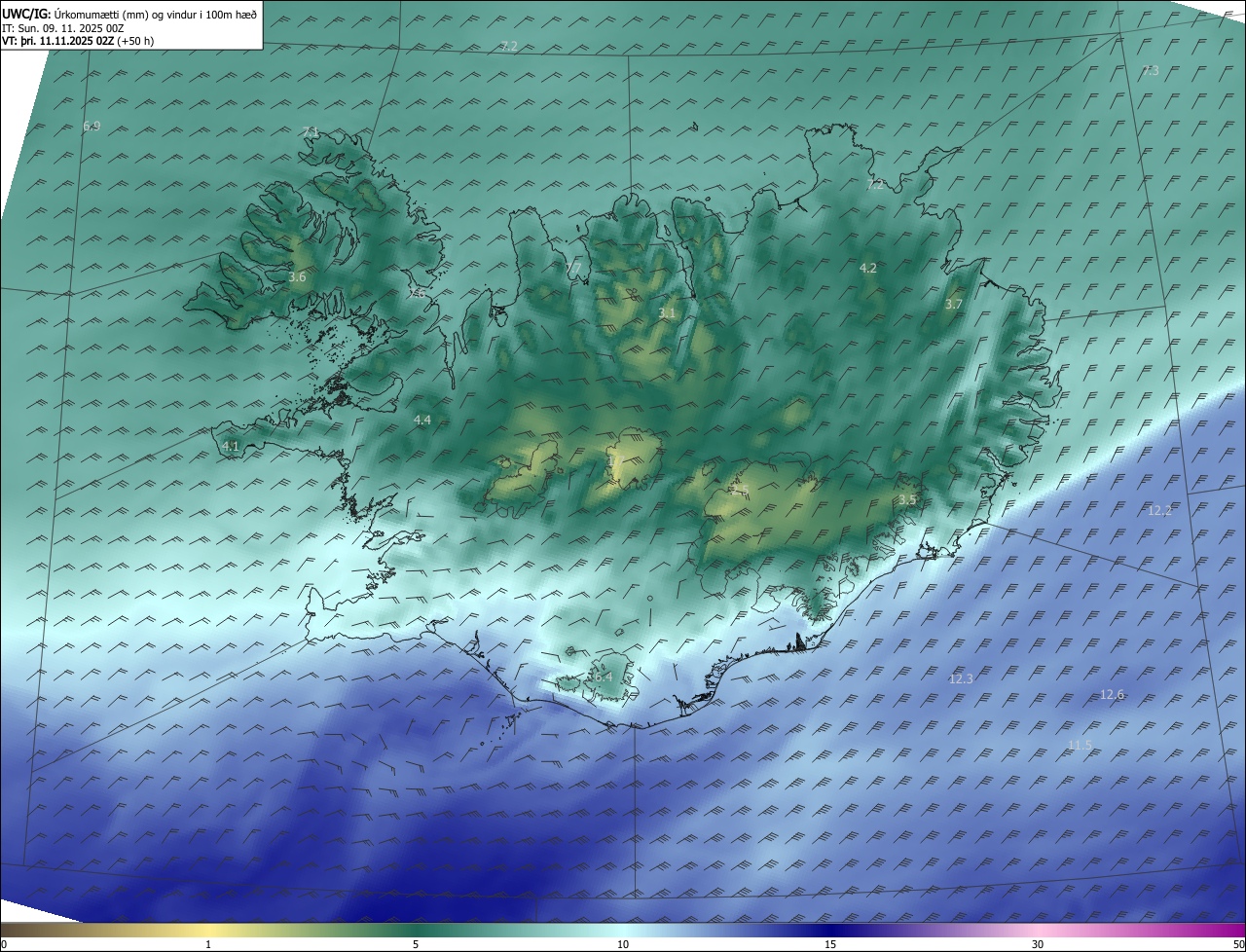Screen dimensions: 1246x952
Task: Click the 1.7 value label on the glacier
Action: (x=615, y=461)
